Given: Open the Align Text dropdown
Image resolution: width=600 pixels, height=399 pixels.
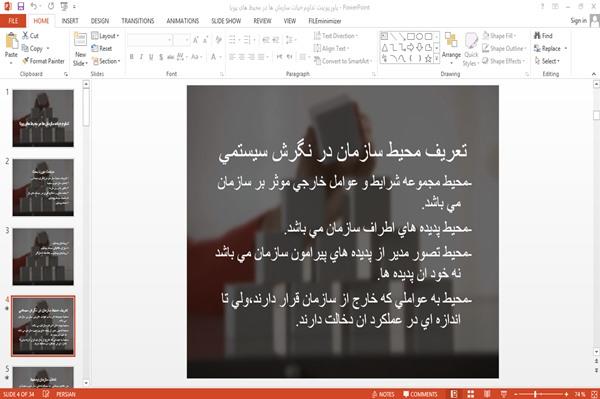Looking at the screenshot, I should 331,48.
